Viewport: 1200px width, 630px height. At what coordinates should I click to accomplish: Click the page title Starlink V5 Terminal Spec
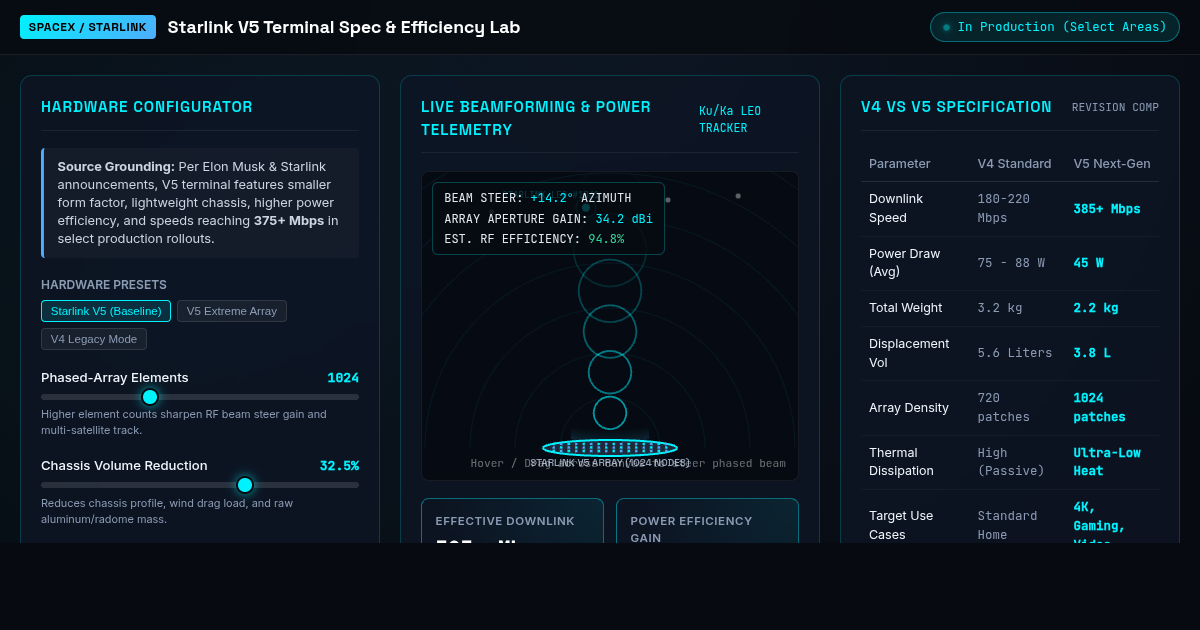(344, 27)
